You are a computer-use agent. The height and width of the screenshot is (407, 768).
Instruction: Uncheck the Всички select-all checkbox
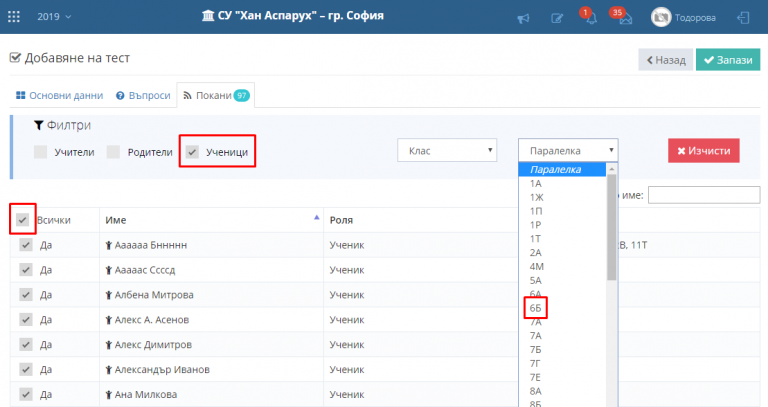[23, 219]
